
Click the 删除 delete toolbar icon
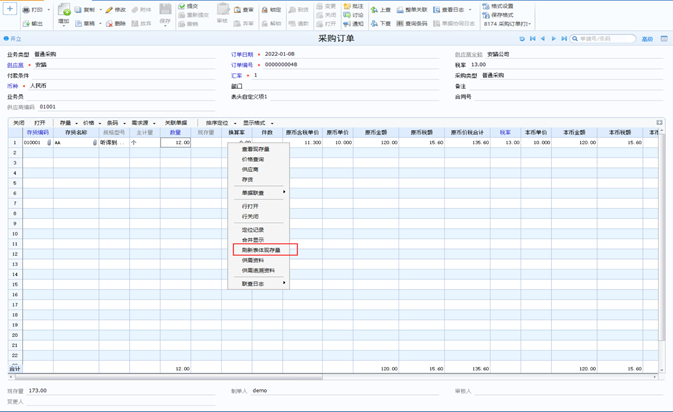pos(115,23)
